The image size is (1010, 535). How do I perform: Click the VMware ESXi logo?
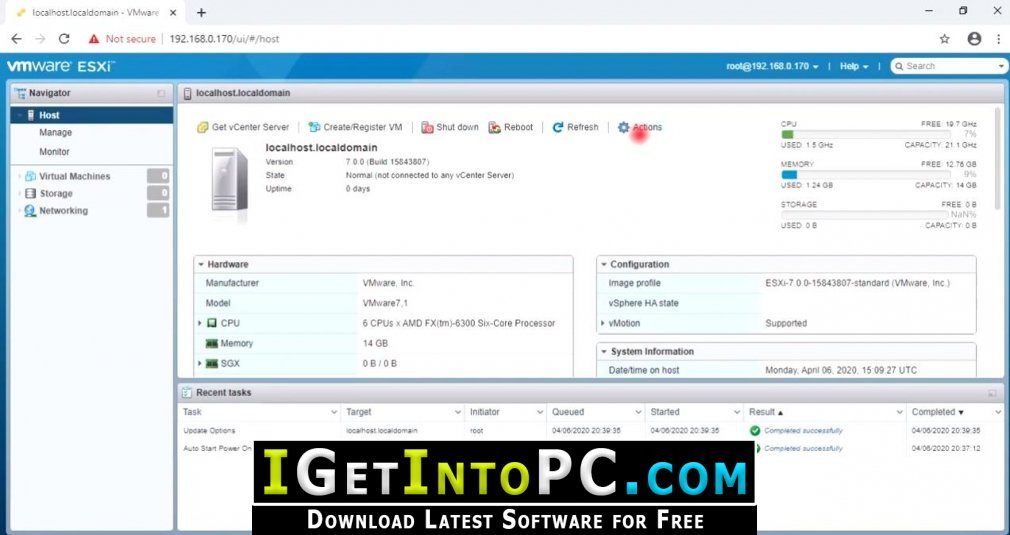61,66
